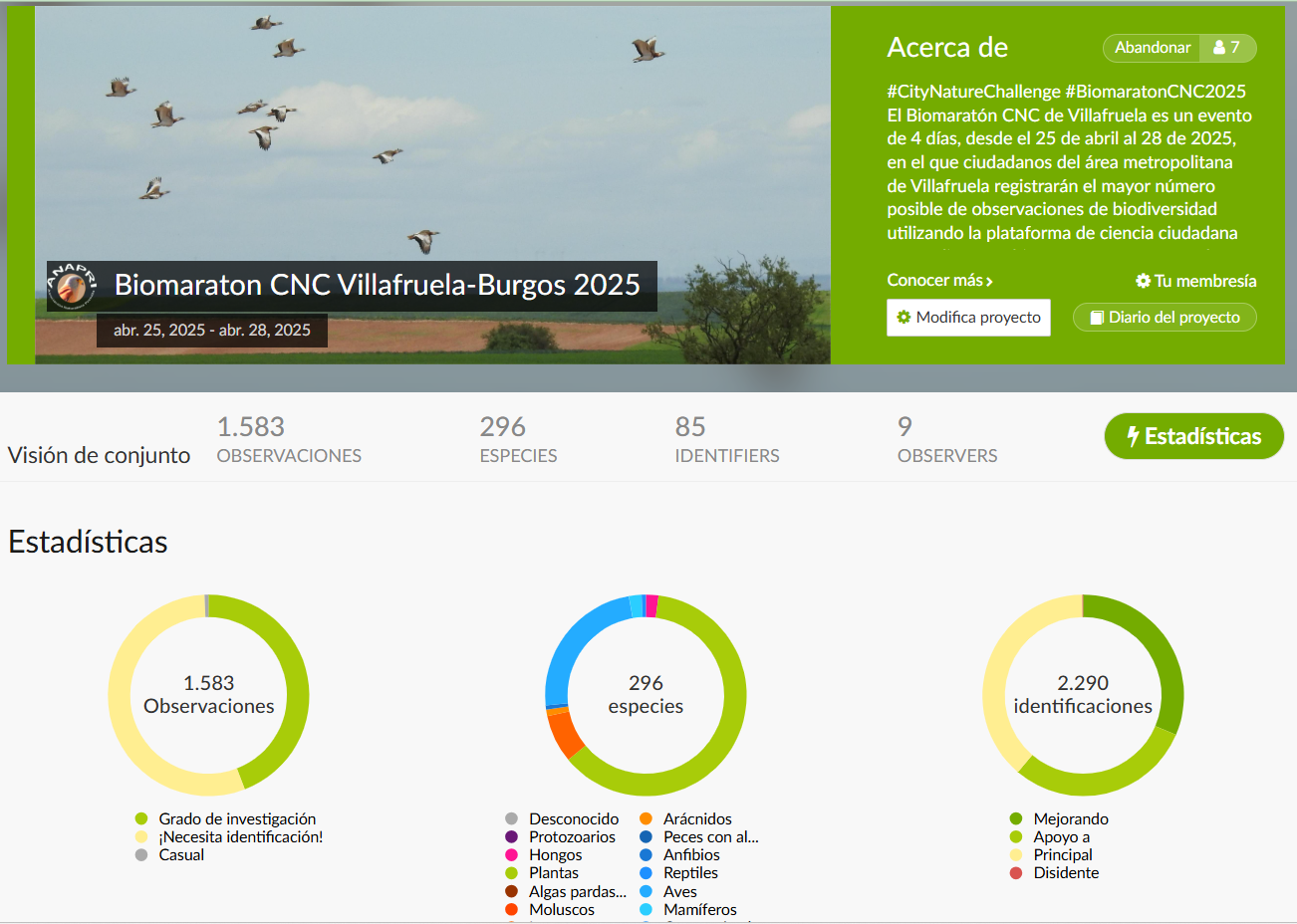The image size is (1297, 924).
Task: Click the ANAPRI project logo avatar
Action: tap(72, 287)
